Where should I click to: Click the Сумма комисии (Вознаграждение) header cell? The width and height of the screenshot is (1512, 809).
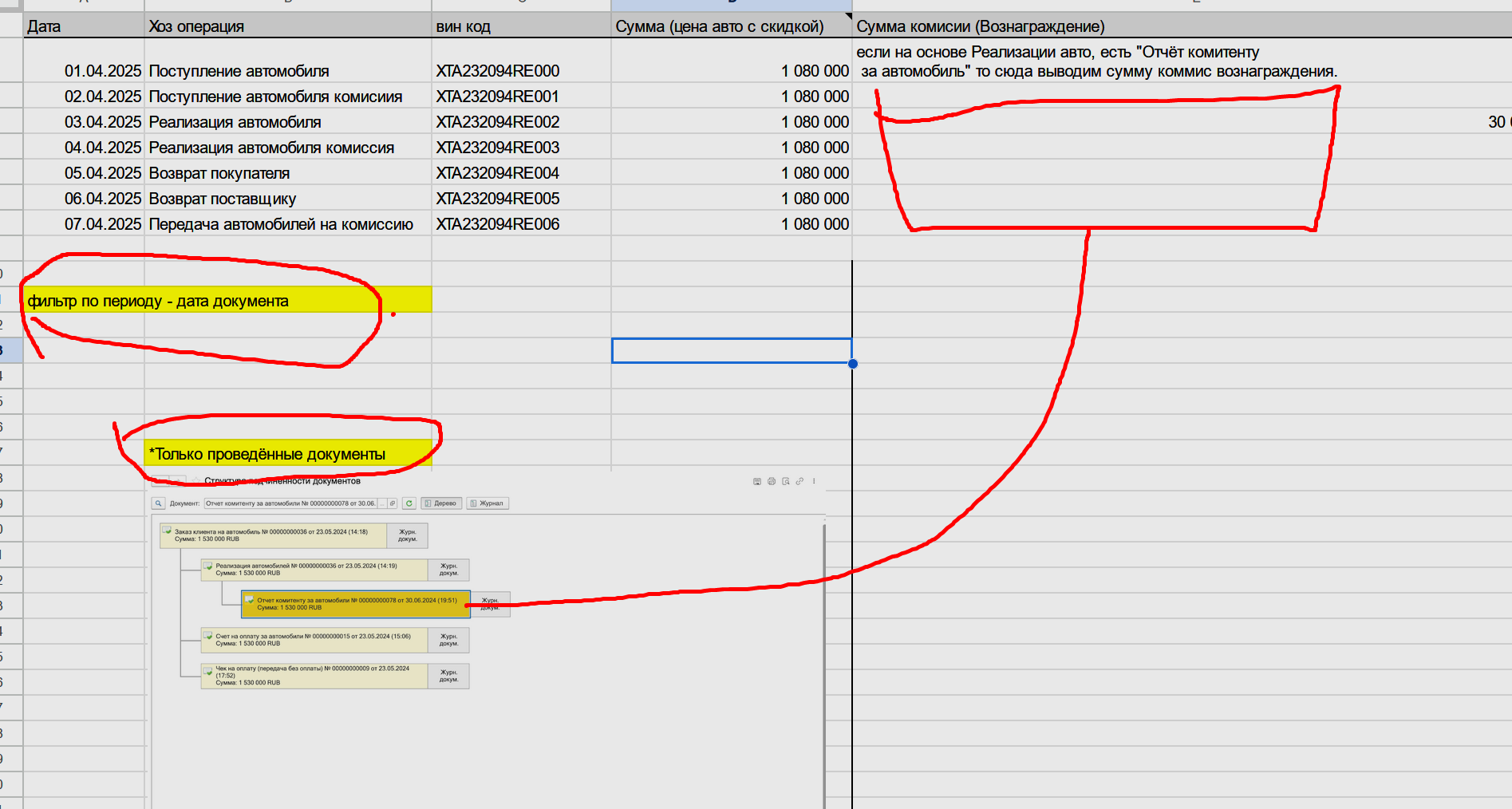tap(980, 26)
